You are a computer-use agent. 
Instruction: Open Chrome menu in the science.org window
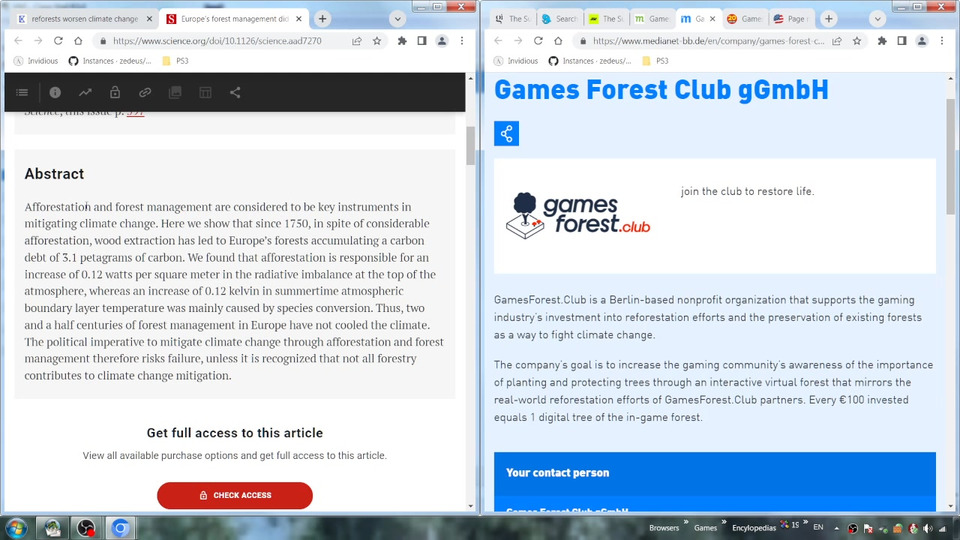tap(462, 41)
